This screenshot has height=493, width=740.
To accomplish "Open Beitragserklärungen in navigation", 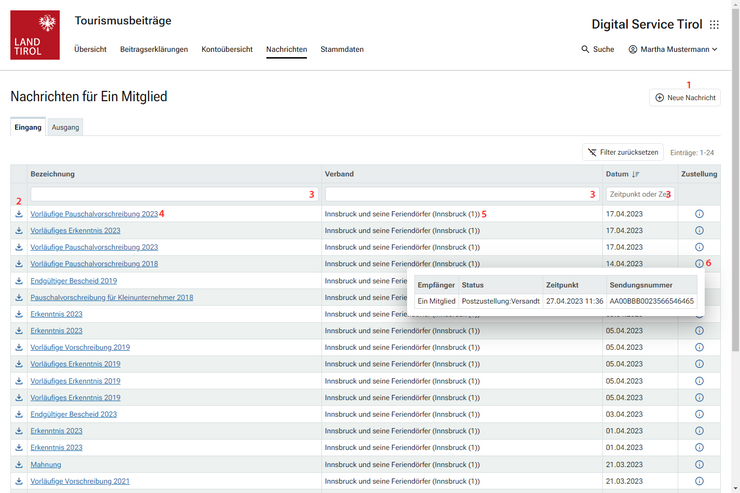I will (x=153, y=49).
